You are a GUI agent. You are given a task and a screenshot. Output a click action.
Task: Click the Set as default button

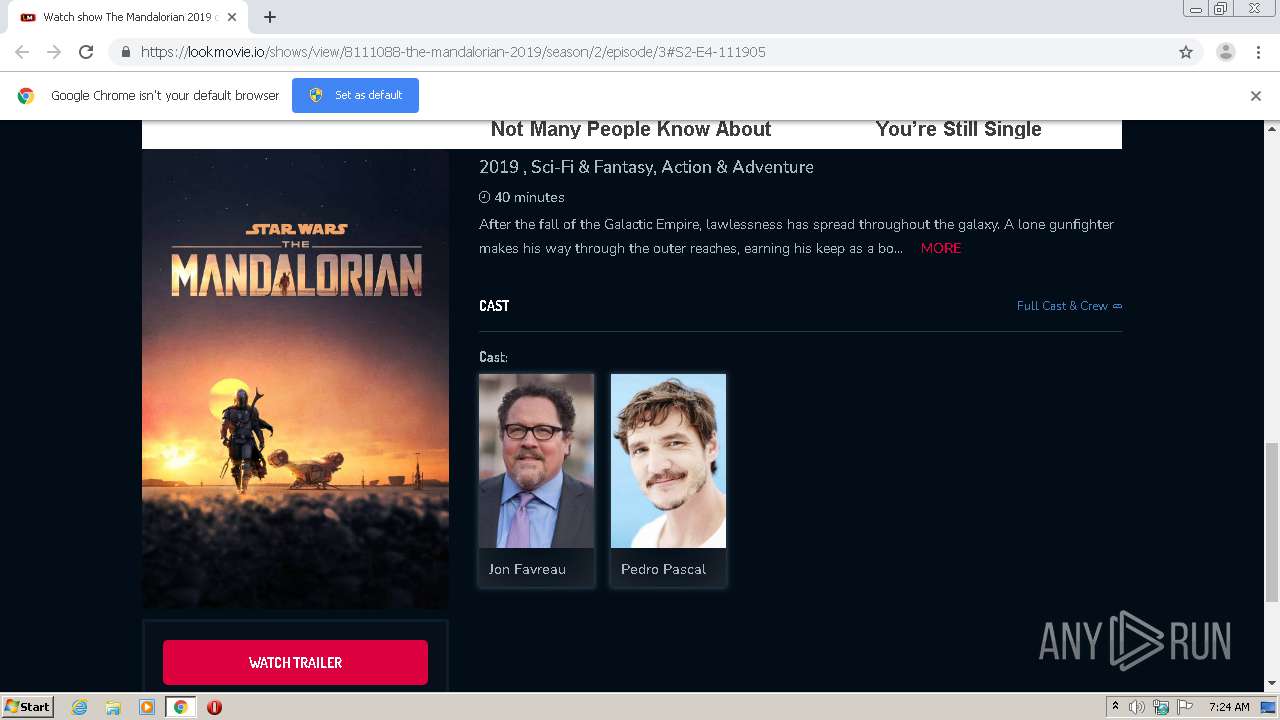[x=355, y=95]
